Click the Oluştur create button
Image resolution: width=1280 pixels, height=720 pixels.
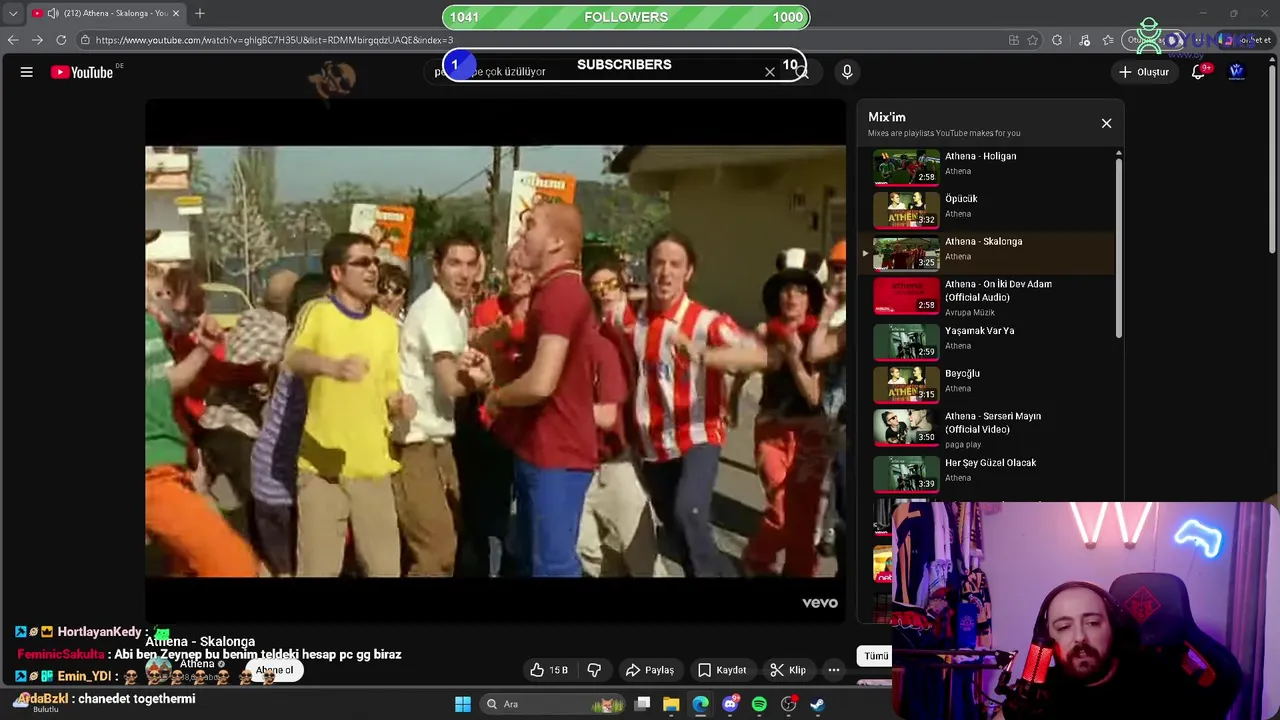click(x=1144, y=72)
